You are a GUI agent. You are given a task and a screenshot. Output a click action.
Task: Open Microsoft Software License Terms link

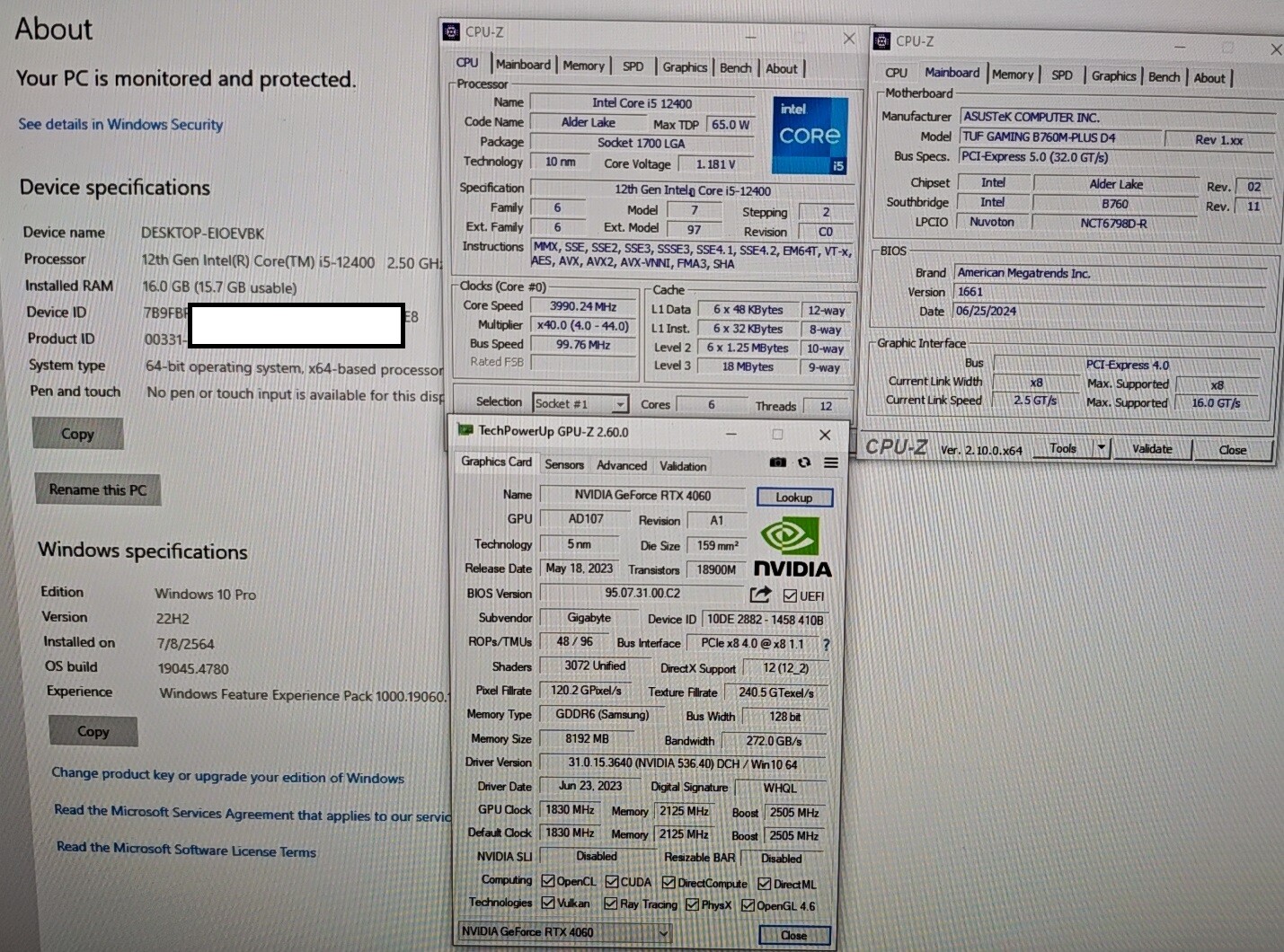pos(186,849)
